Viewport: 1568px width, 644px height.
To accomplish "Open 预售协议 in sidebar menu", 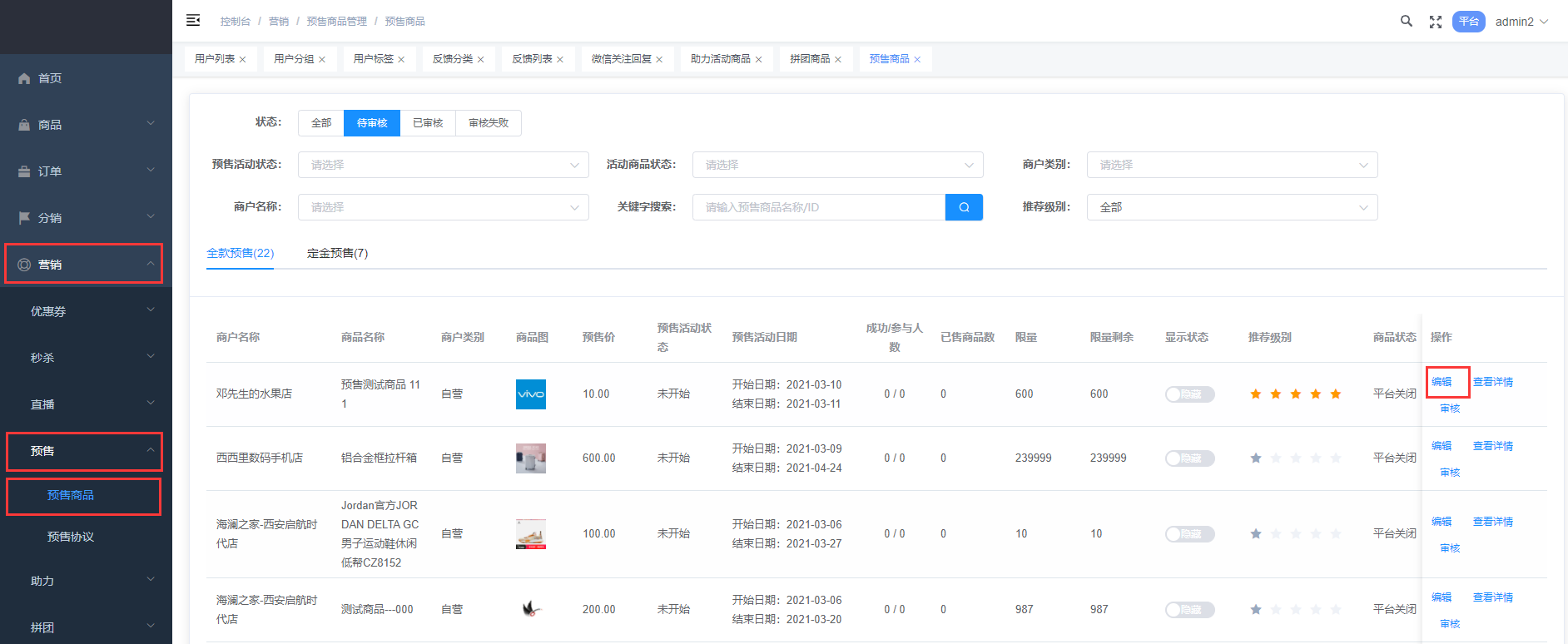I will click(x=71, y=537).
